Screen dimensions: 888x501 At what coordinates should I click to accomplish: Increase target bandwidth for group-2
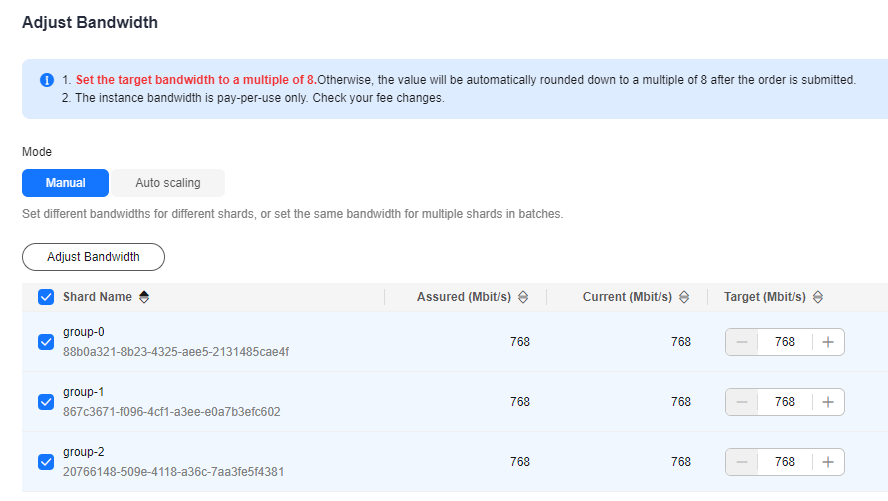tap(828, 462)
